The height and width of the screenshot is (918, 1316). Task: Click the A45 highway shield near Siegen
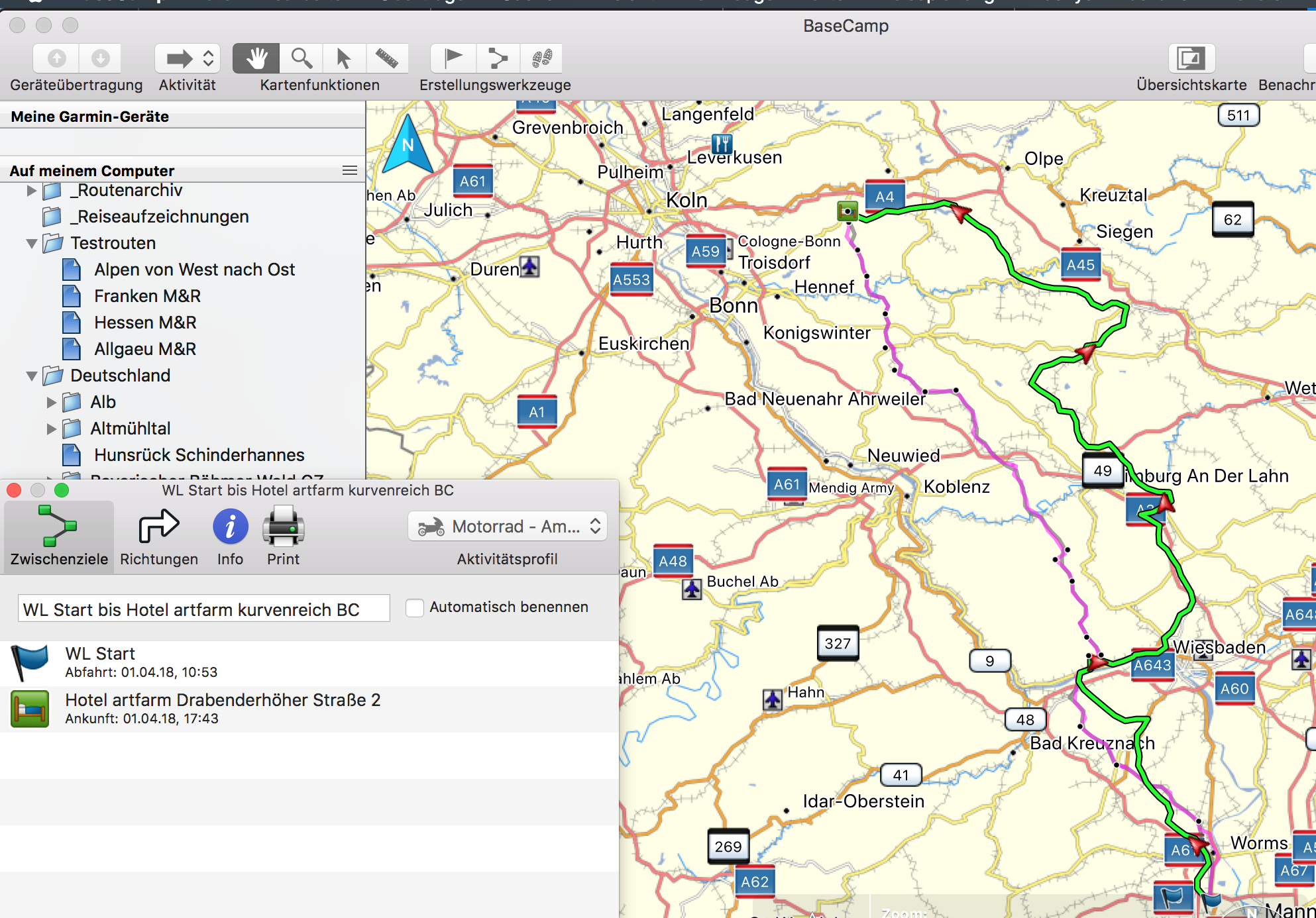click(x=1081, y=265)
